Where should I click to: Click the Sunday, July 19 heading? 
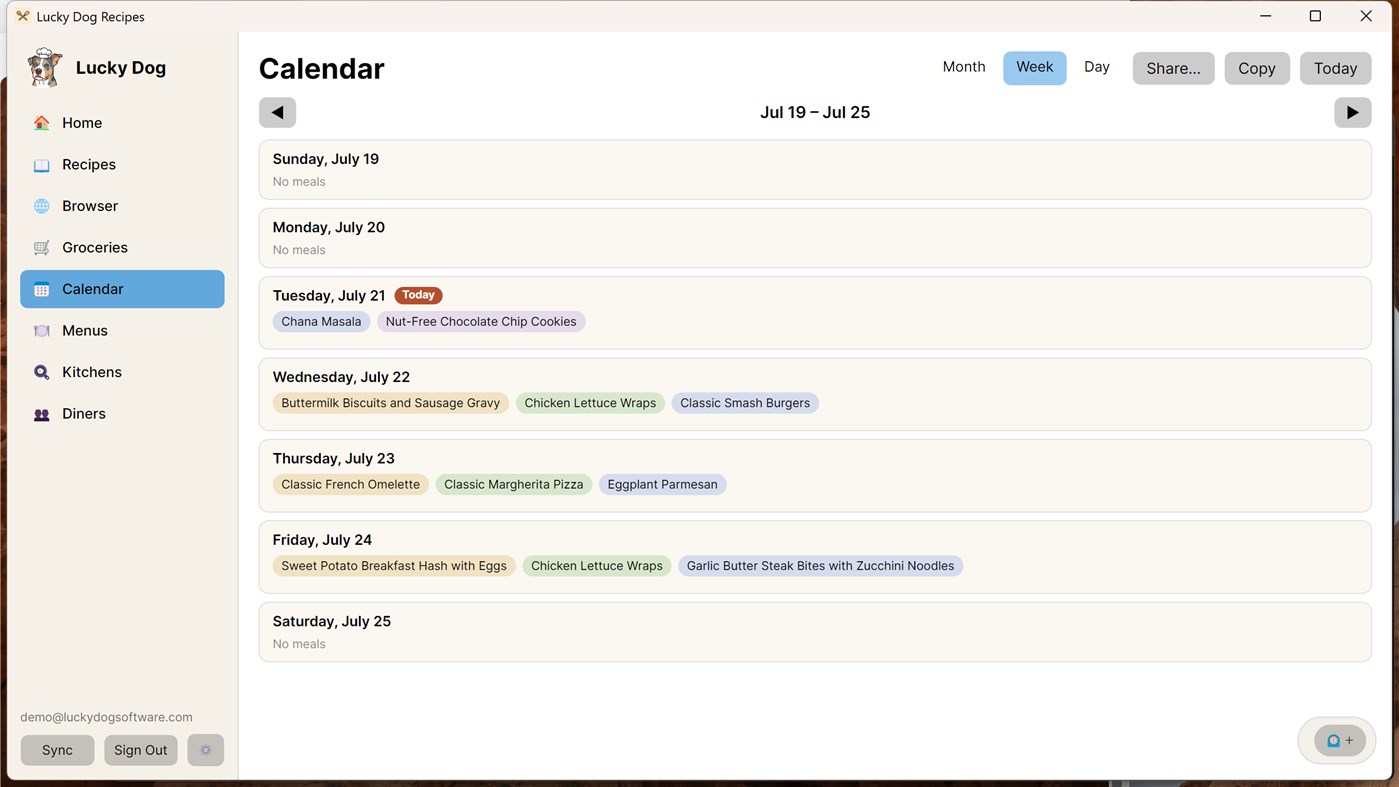coord(326,159)
